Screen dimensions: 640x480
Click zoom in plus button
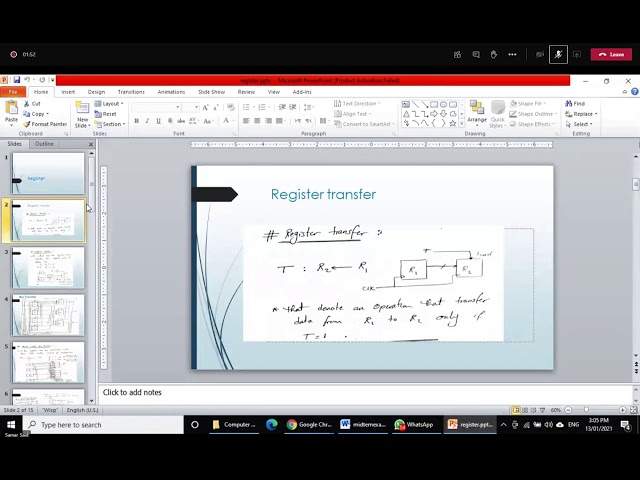pyautogui.click(x=622, y=410)
